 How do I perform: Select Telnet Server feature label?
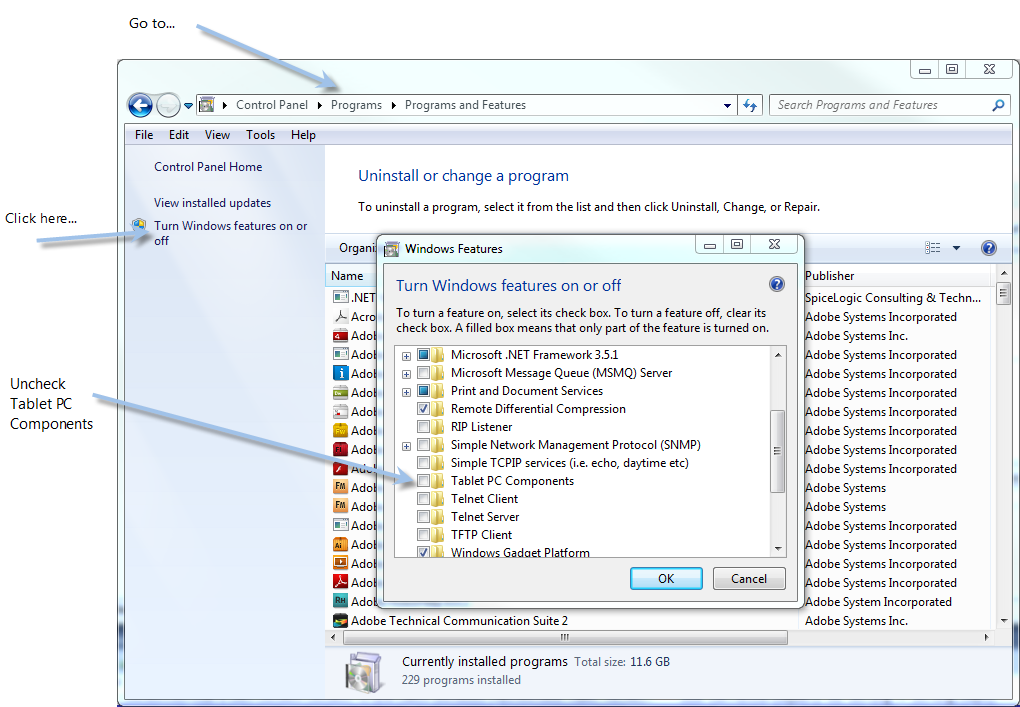pyautogui.click(x=485, y=517)
